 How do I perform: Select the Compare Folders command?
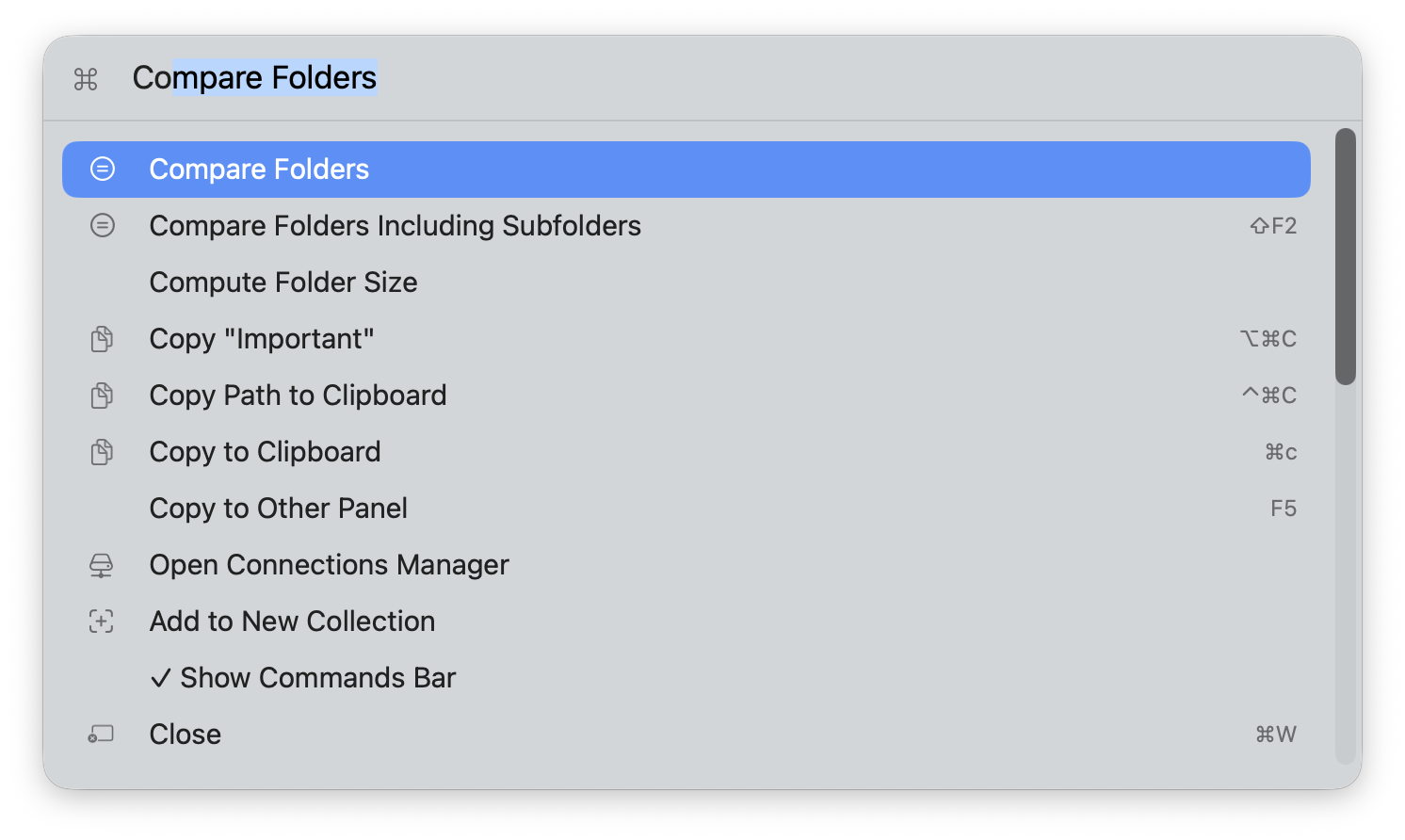click(259, 169)
